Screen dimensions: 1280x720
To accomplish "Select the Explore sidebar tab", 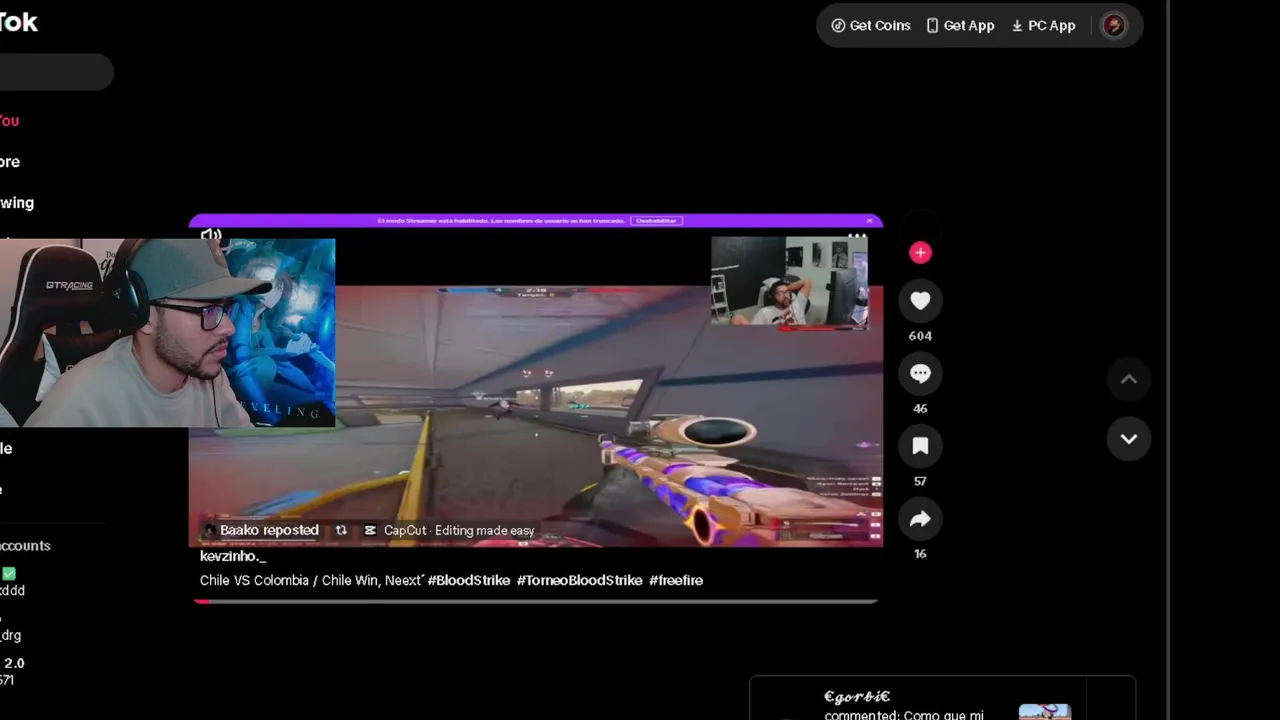I will click(x=10, y=161).
